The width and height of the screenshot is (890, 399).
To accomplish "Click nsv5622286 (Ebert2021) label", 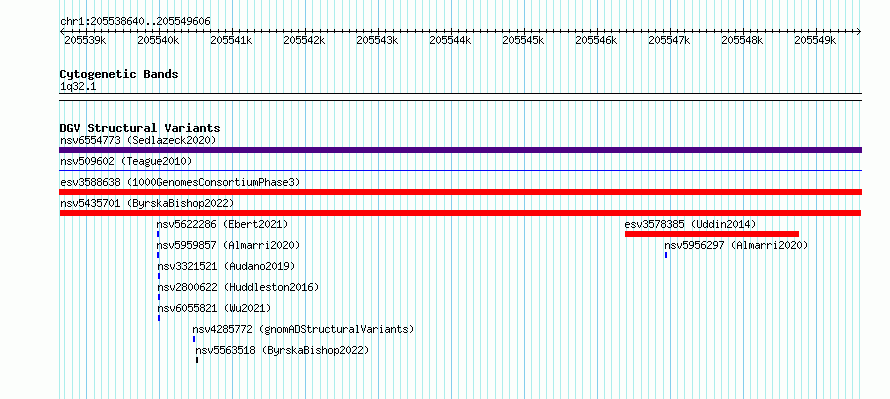I will (222, 224).
